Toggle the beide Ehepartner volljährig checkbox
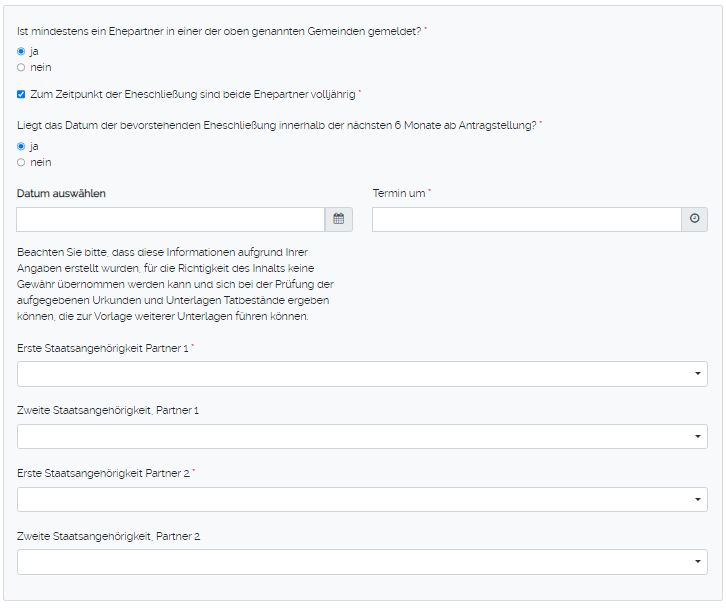726x608 pixels. [21, 94]
